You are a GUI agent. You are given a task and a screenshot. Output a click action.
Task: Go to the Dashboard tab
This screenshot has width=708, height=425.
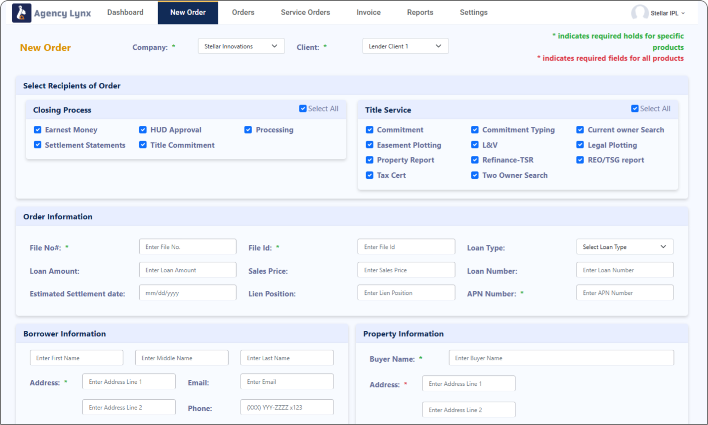[125, 12]
